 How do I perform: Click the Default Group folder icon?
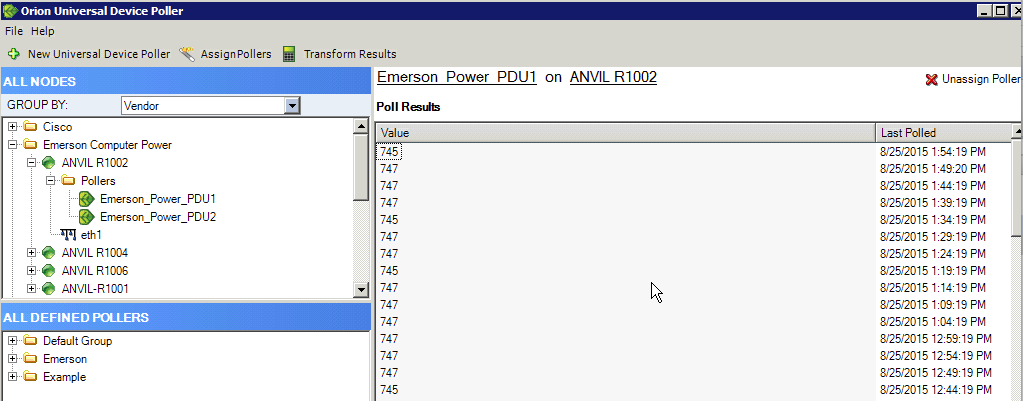point(31,341)
